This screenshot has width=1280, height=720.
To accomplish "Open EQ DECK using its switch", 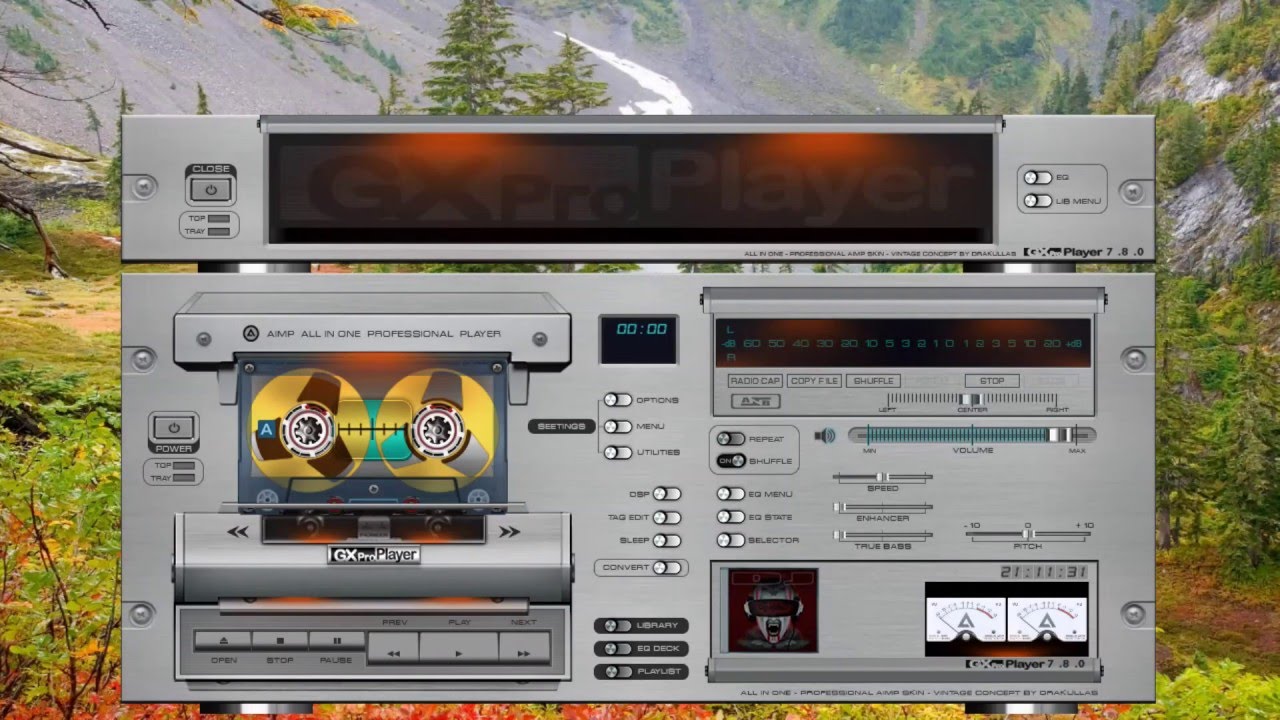I will coord(616,648).
